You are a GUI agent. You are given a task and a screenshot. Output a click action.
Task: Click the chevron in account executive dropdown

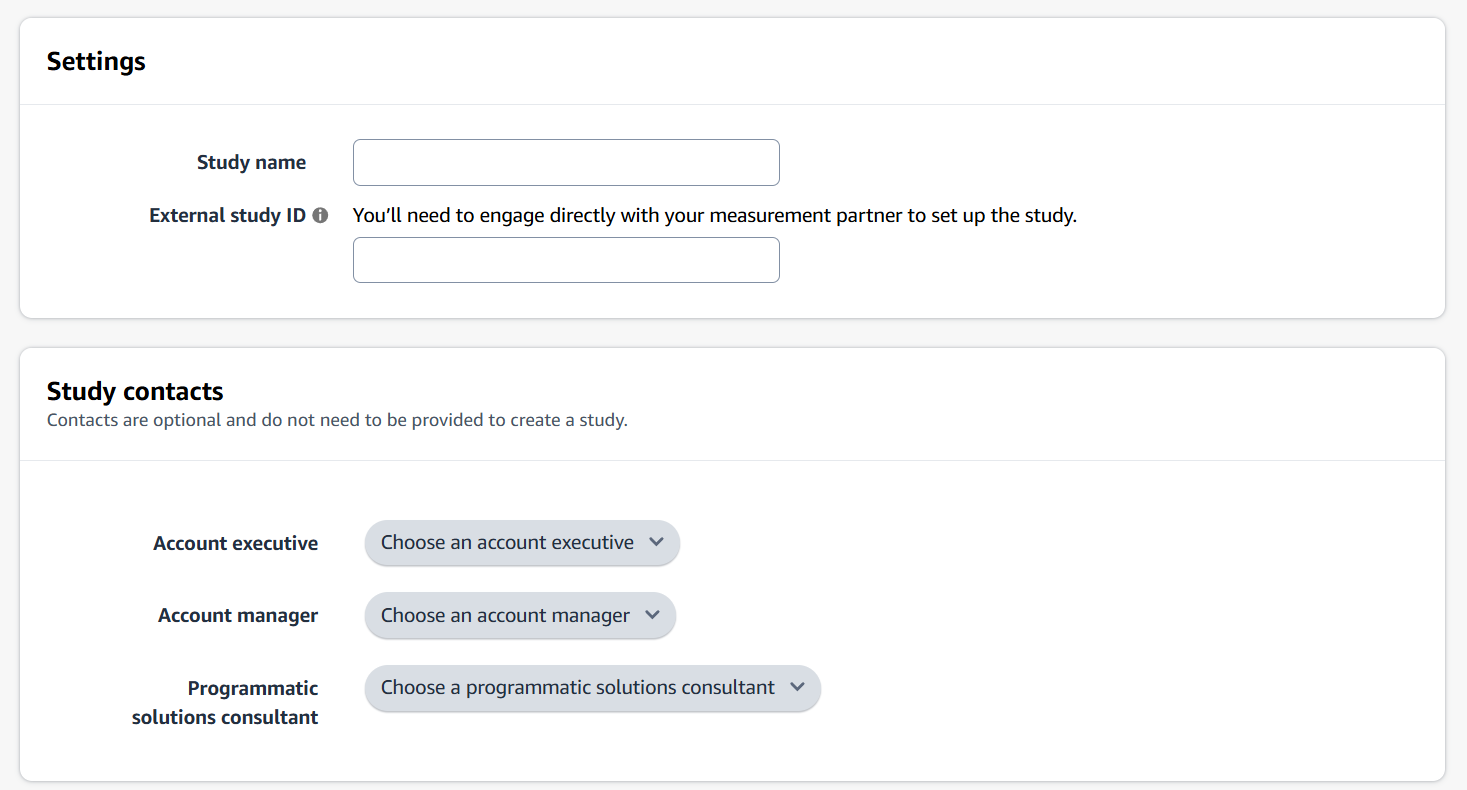(x=656, y=542)
